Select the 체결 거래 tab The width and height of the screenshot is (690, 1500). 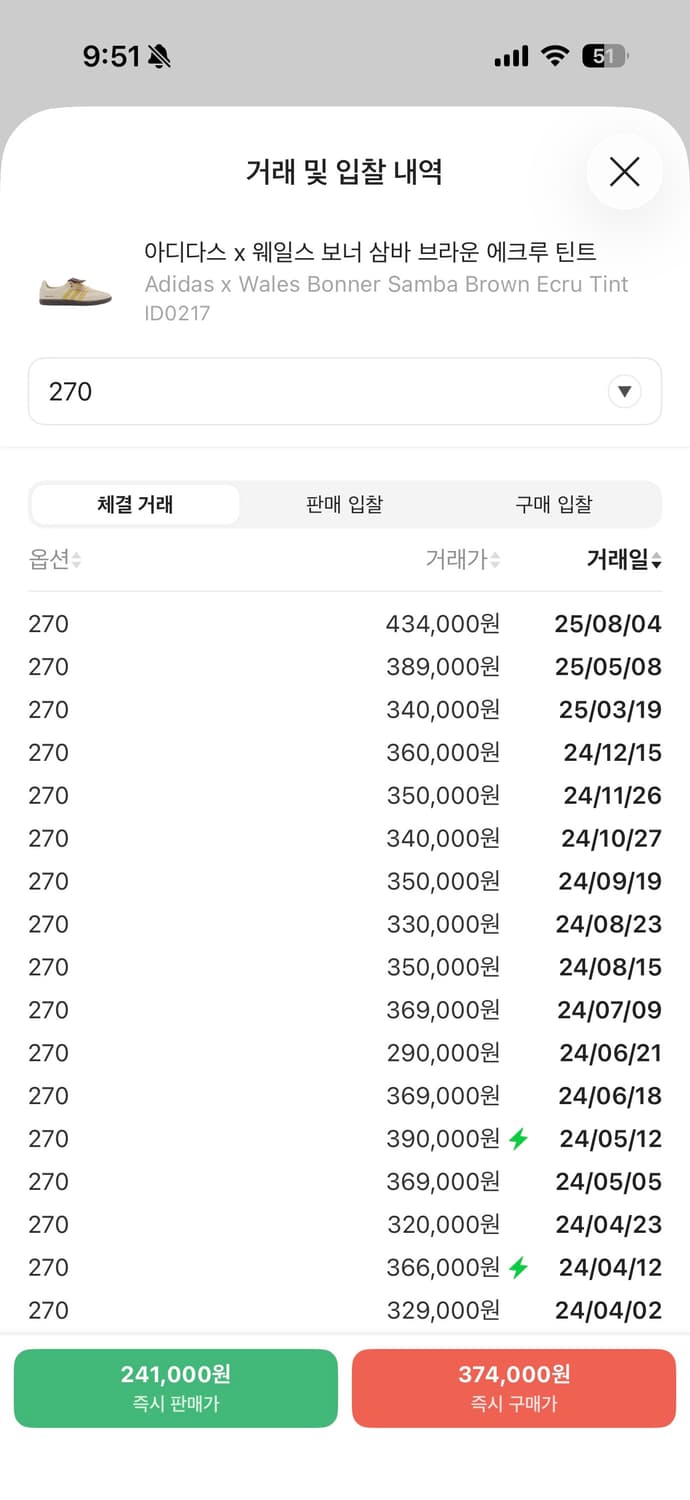[134, 505]
